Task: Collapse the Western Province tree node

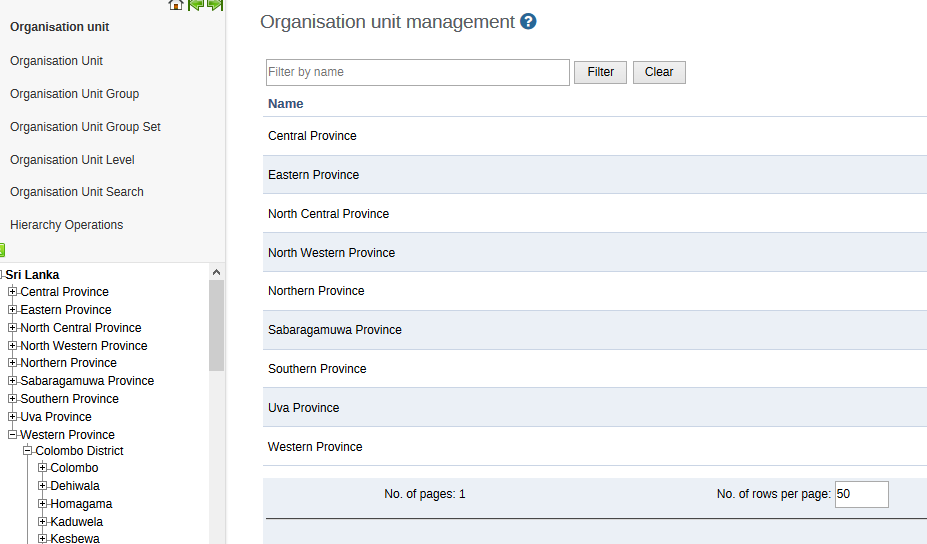Action: click(13, 435)
